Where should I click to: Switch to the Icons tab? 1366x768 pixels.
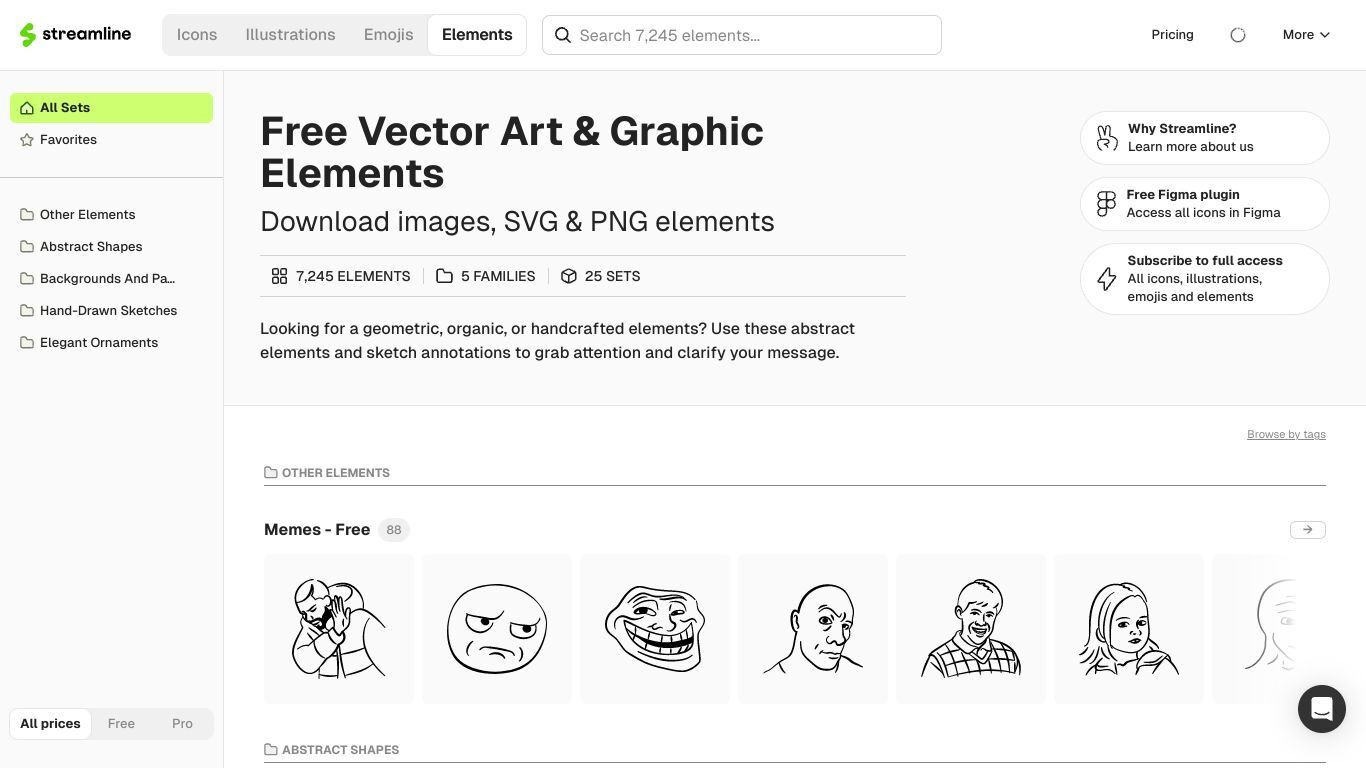pos(197,35)
